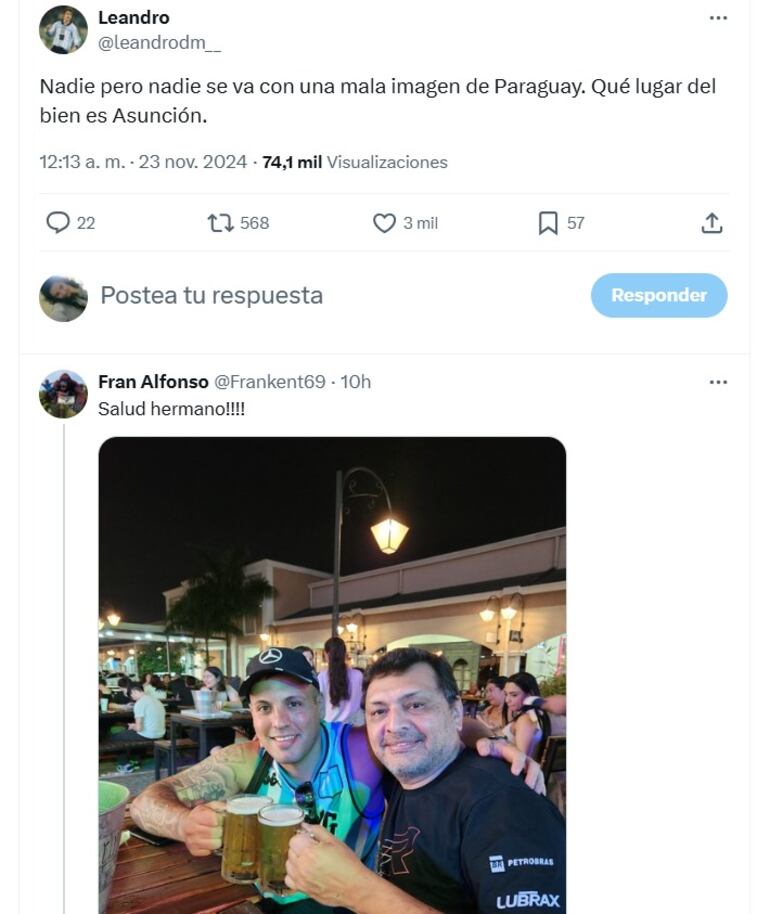Open more options on Fran Alfonso's reply

[718, 382]
